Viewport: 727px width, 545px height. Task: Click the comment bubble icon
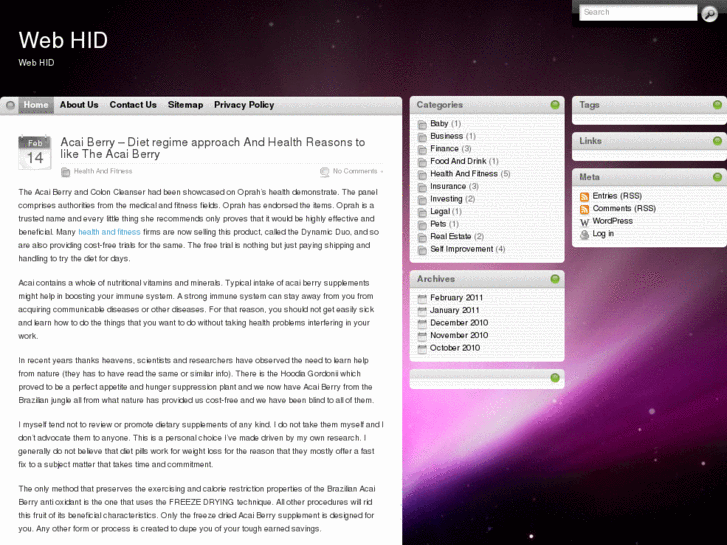[x=325, y=172]
